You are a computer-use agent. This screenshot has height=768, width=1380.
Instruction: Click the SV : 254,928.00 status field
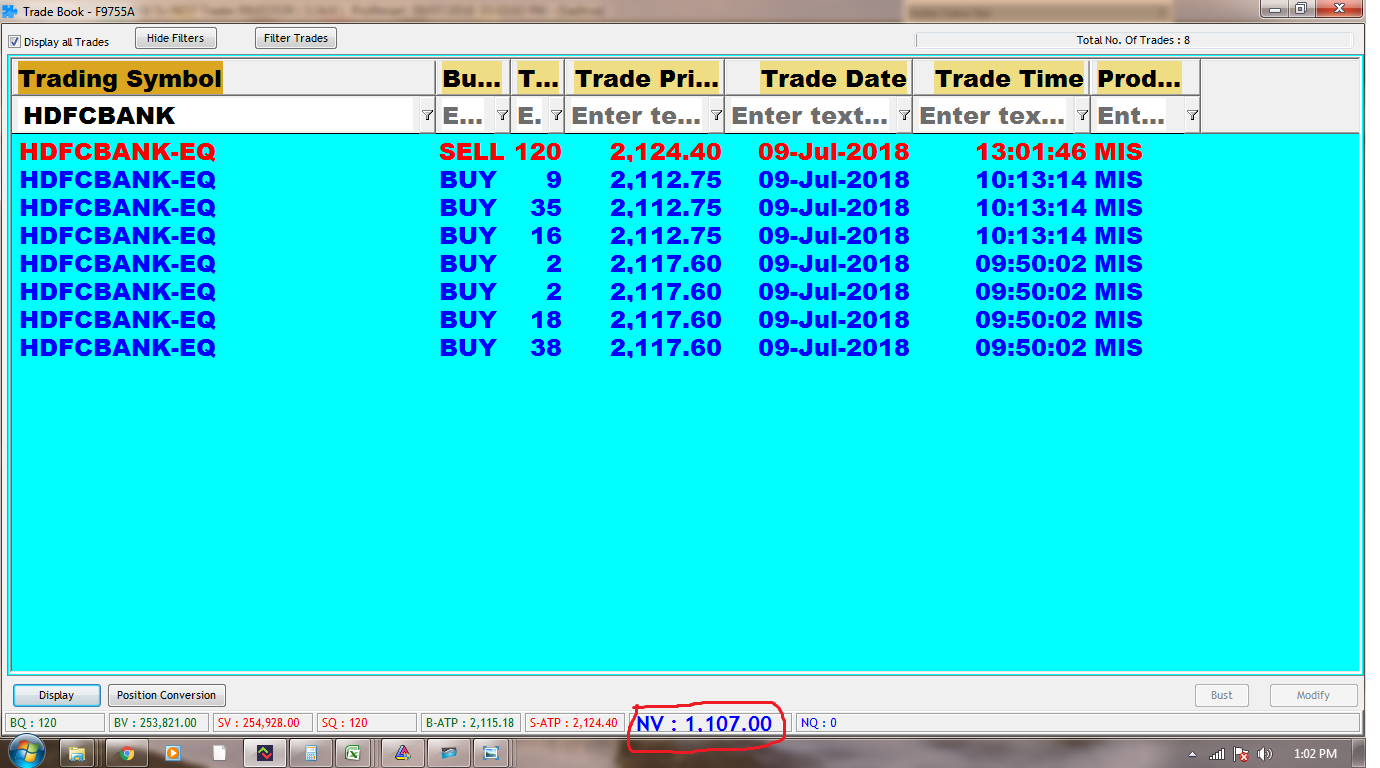click(263, 722)
